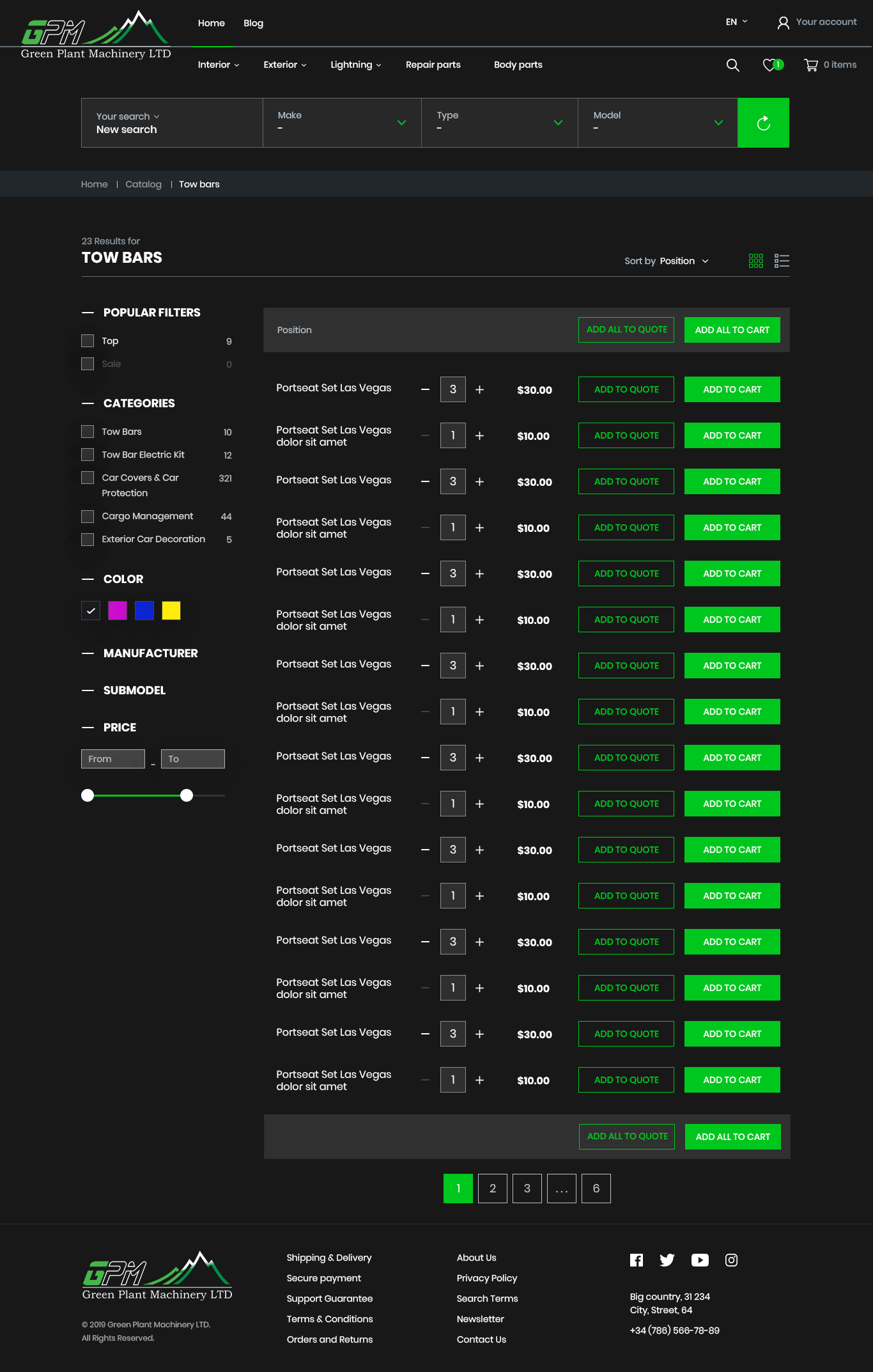Open the Sort by Position dropdown
Screen dimensions: 873x1372
[x=667, y=261]
